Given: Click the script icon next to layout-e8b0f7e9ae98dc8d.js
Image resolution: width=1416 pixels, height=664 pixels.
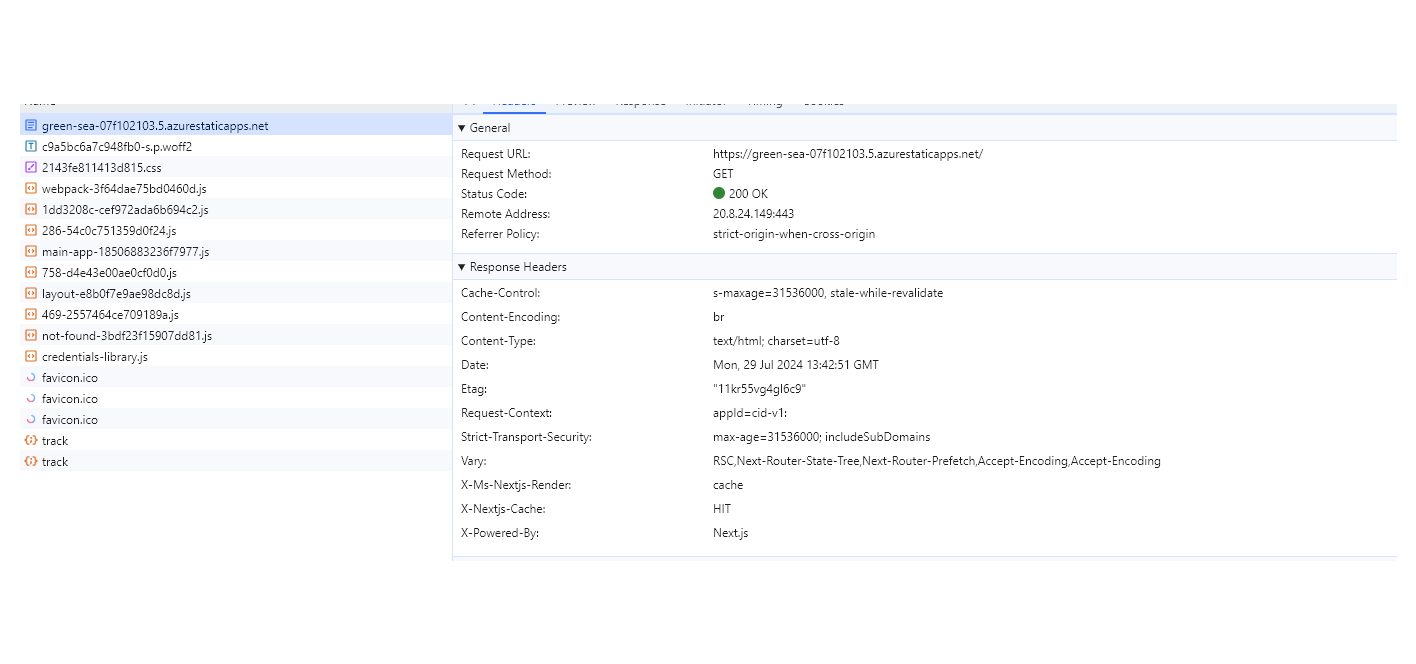Looking at the screenshot, I should click(x=29, y=293).
